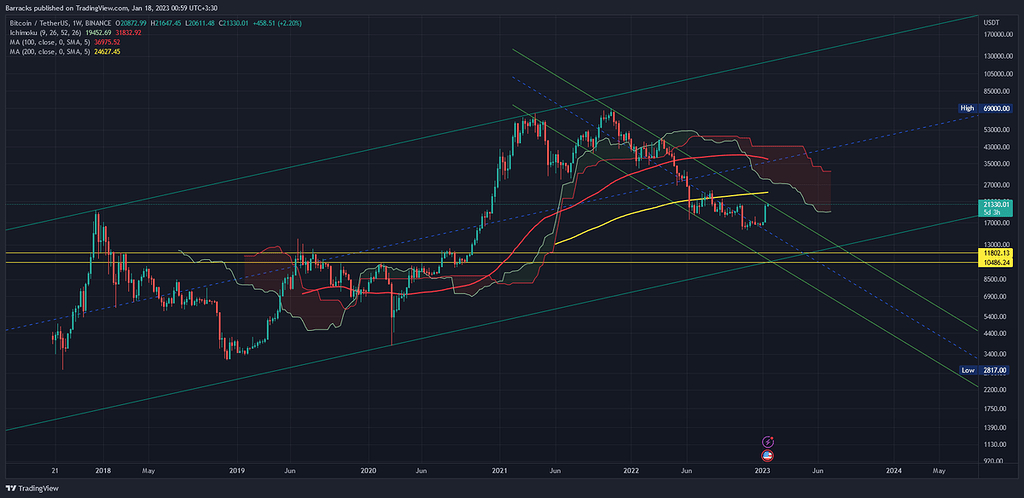The width and height of the screenshot is (1024, 498).
Task: Click the 2023 label on time axis
Action: pyautogui.click(x=762, y=469)
